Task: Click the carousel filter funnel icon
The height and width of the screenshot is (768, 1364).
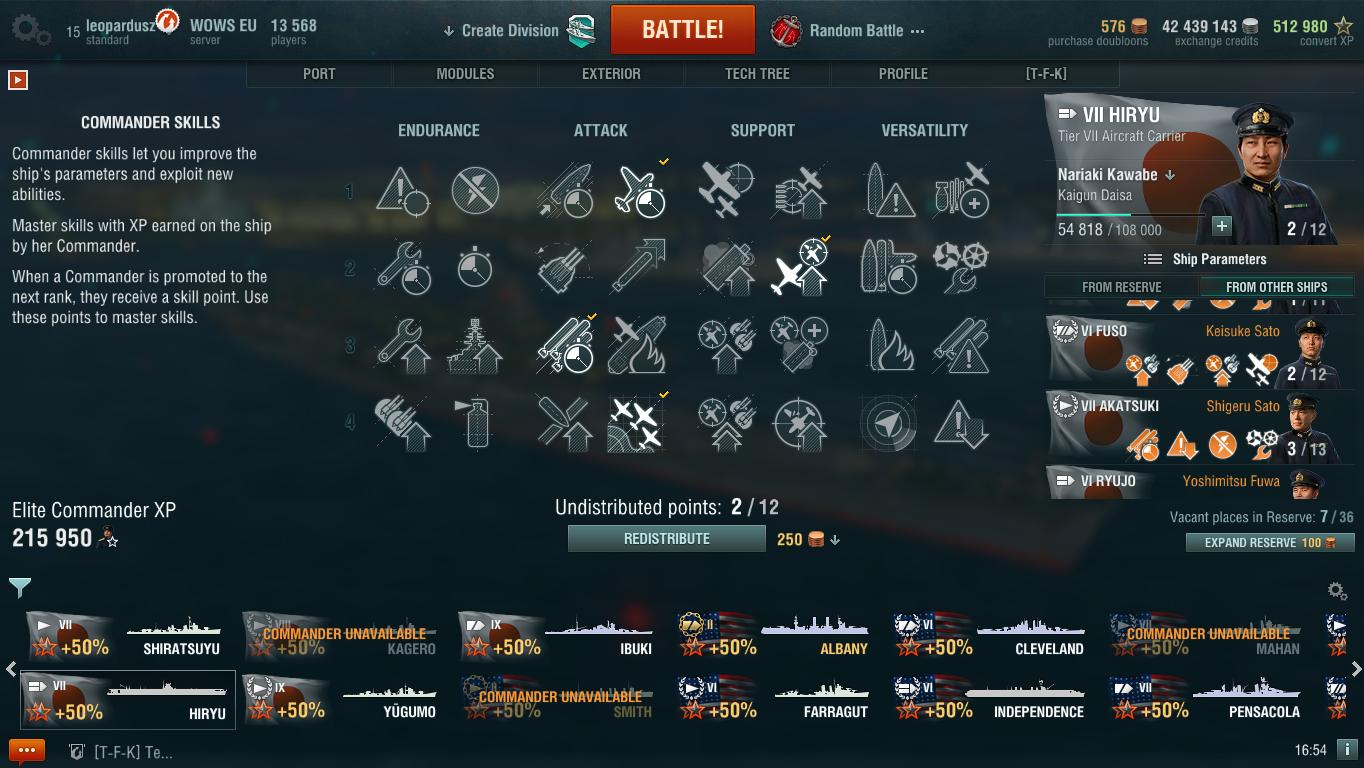Action: coord(20,587)
